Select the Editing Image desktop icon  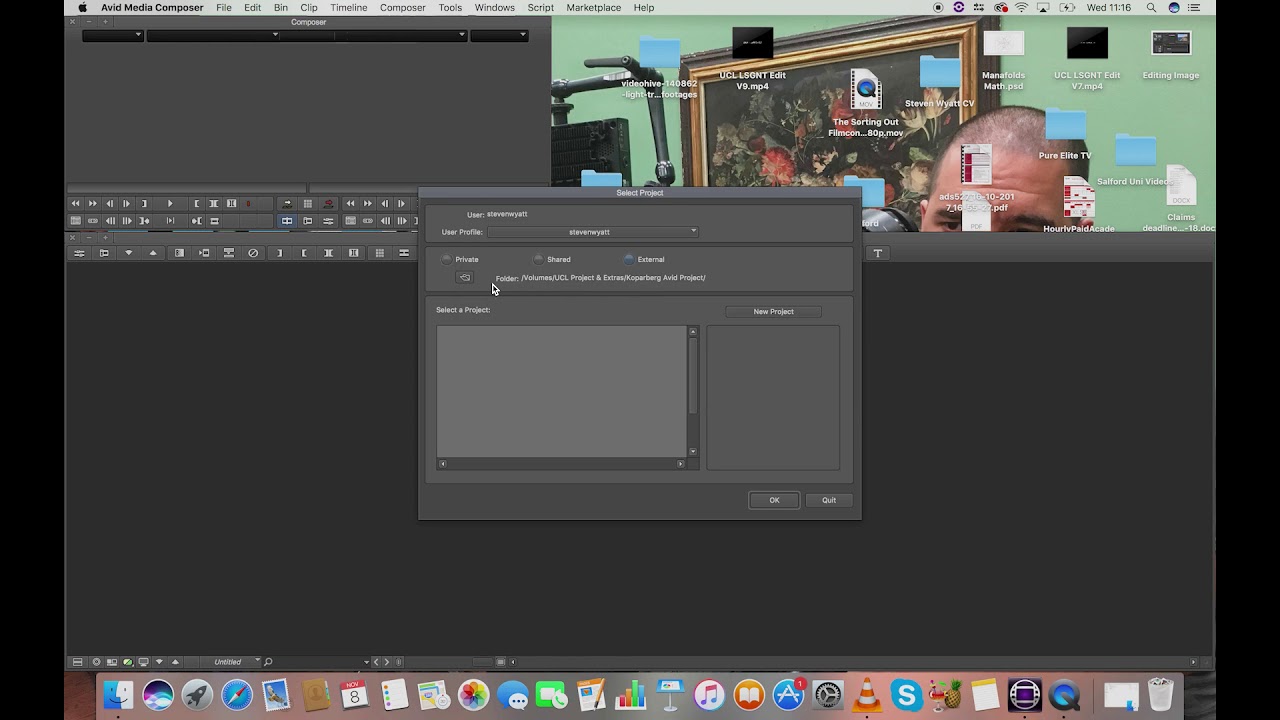tap(1171, 54)
